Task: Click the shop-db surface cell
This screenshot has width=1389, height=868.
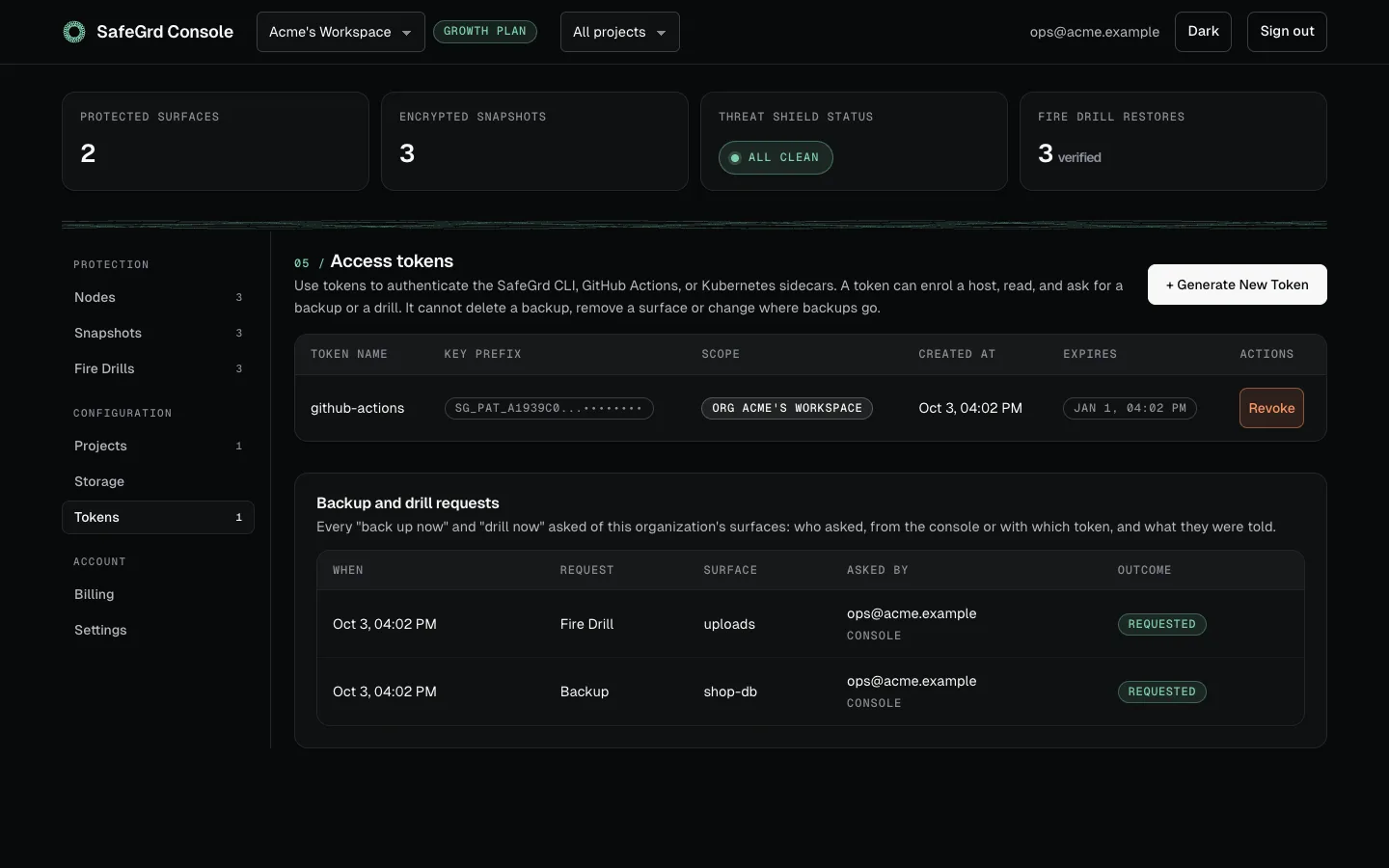Action: pos(730,692)
